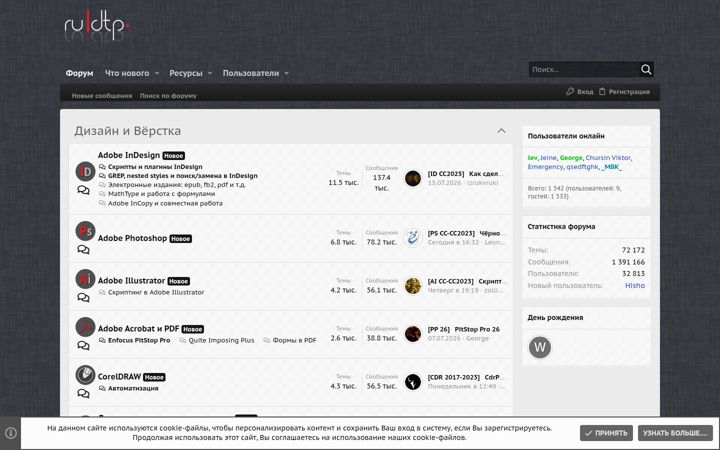The height and width of the screenshot is (450, 720).
Task: Open CorelDRAW Автоматизация subforum
Action: pyautogui.click(x=133, y=388)
